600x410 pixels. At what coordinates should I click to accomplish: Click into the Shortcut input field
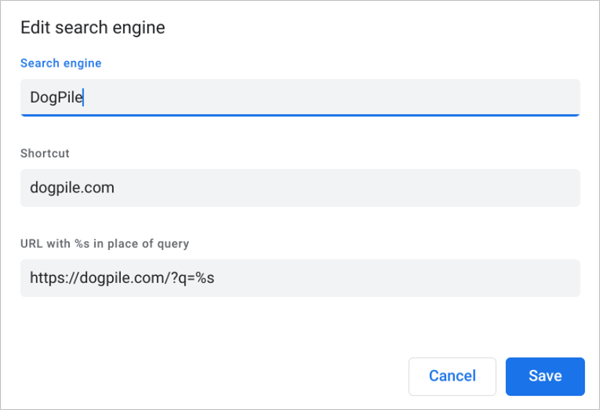(300, 187)
